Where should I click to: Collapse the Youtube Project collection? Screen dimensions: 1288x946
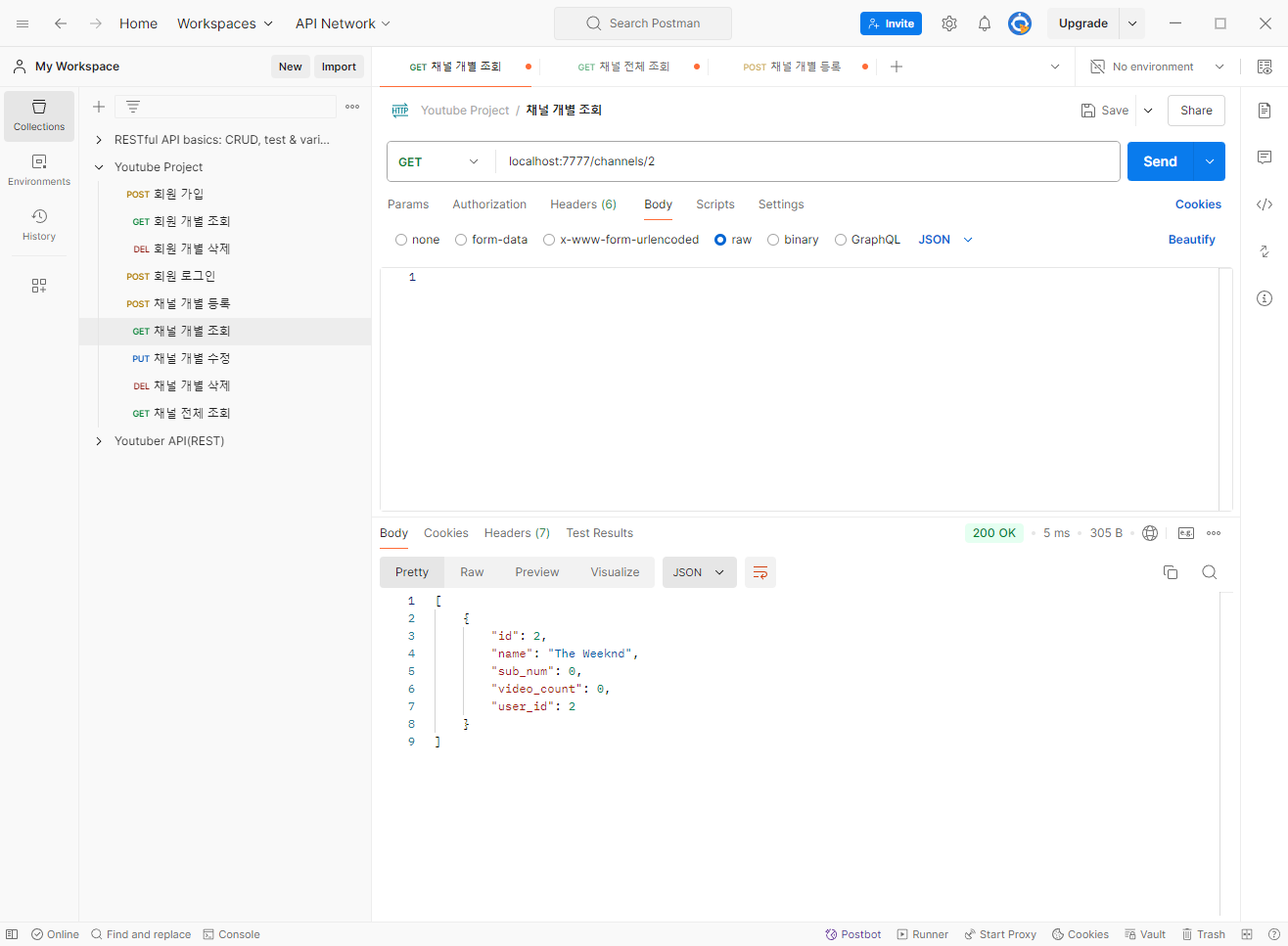(99, 167)
